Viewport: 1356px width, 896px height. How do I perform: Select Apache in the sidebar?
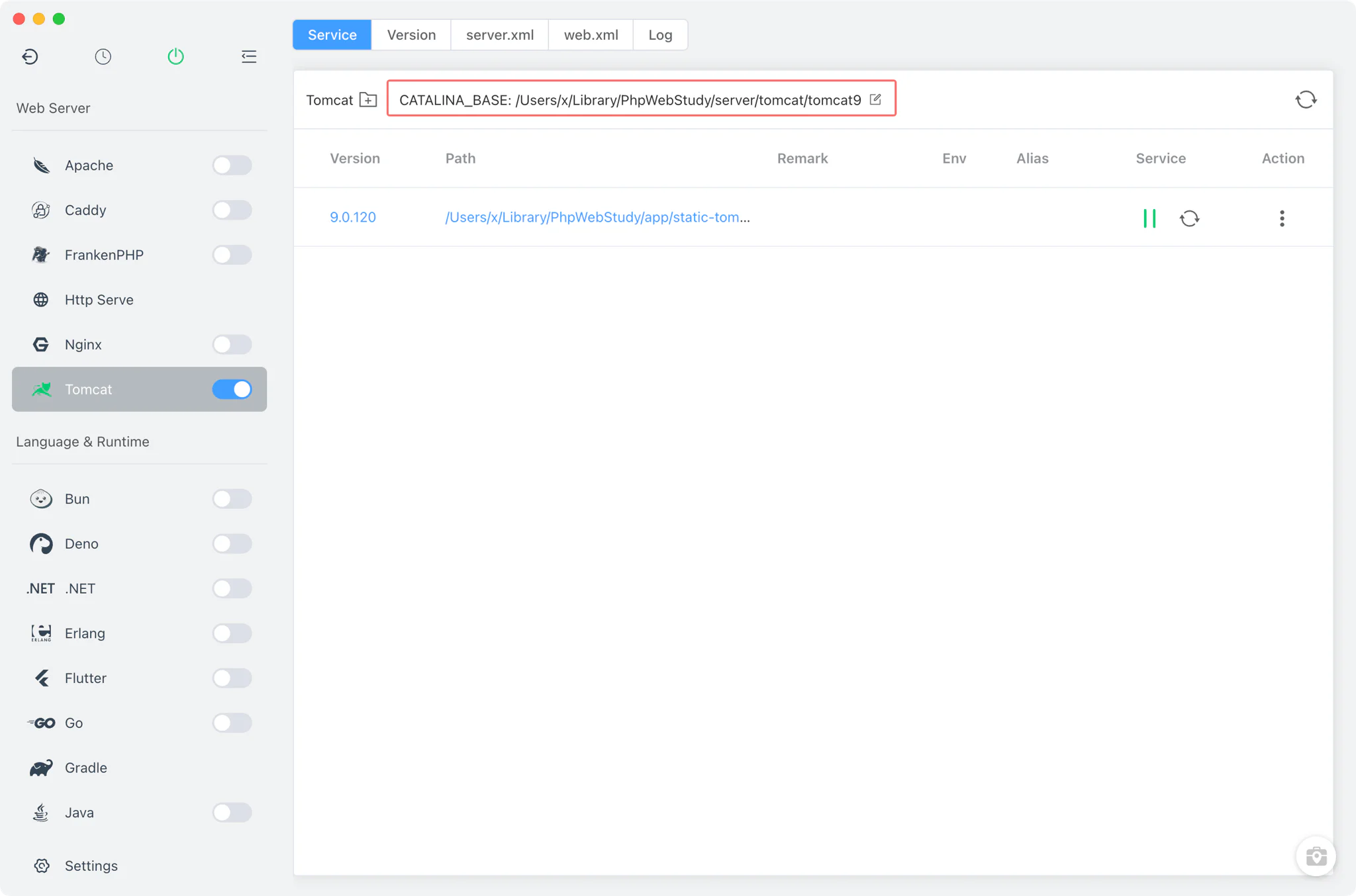tap(139, 165)
